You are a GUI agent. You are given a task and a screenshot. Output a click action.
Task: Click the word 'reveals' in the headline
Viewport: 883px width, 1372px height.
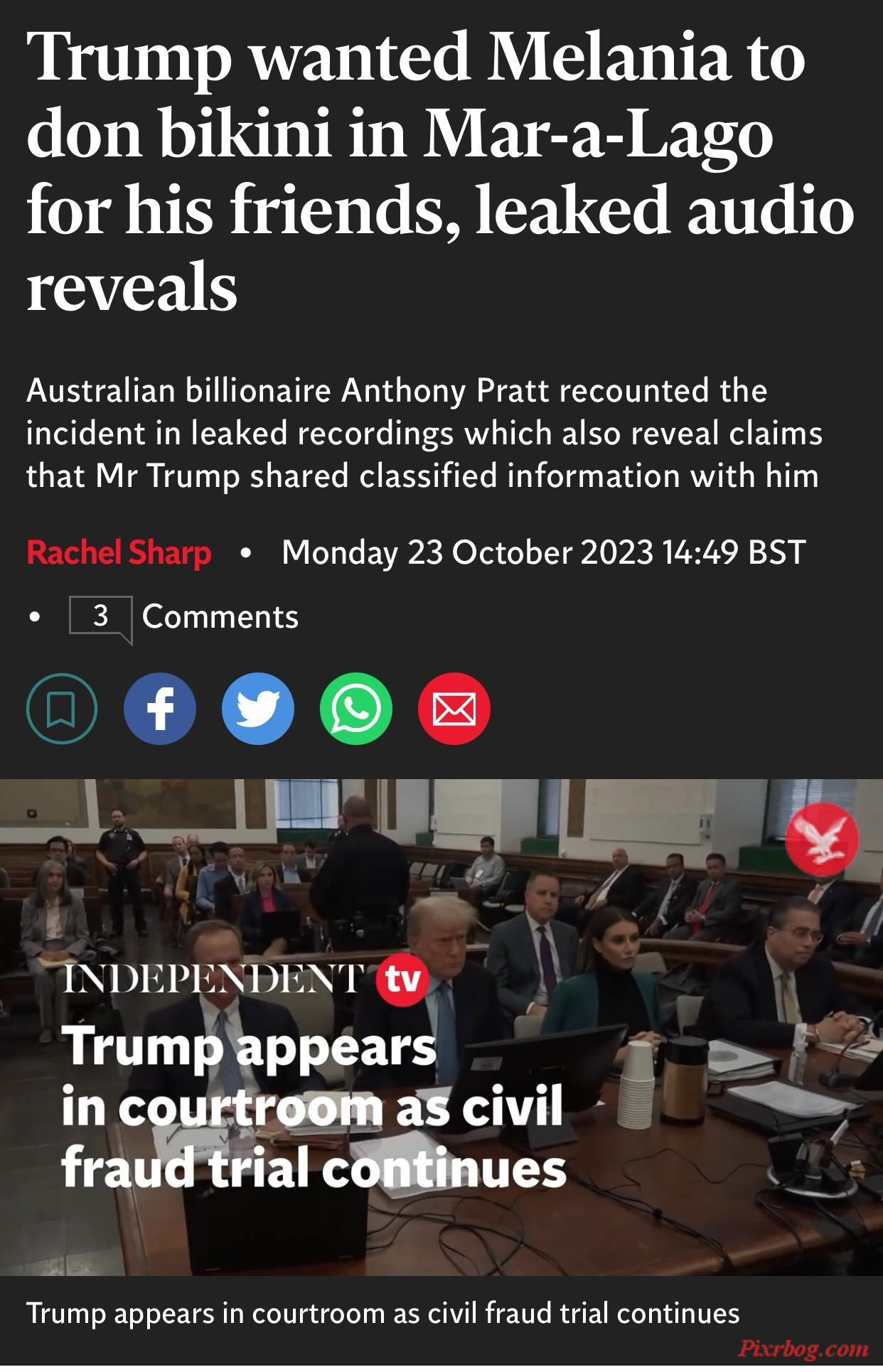(132, 286)
